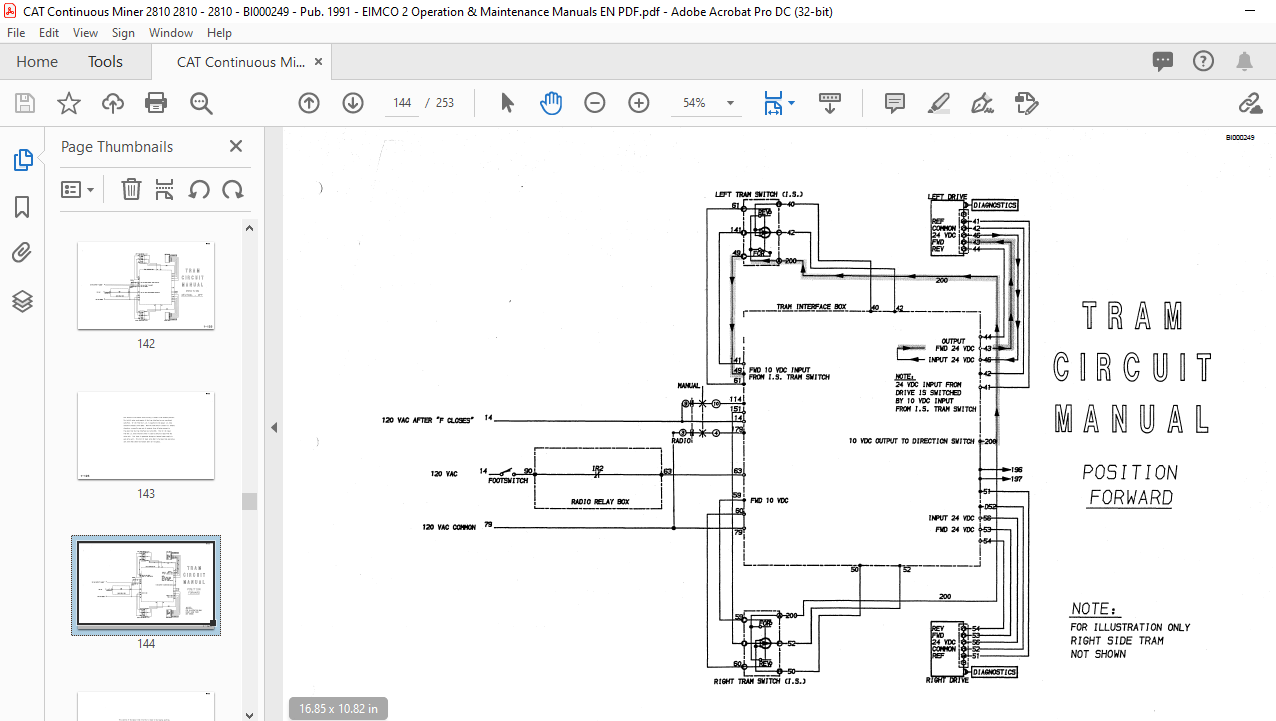
Task: Rotate the page clockwise
Action: pos(233,189)
